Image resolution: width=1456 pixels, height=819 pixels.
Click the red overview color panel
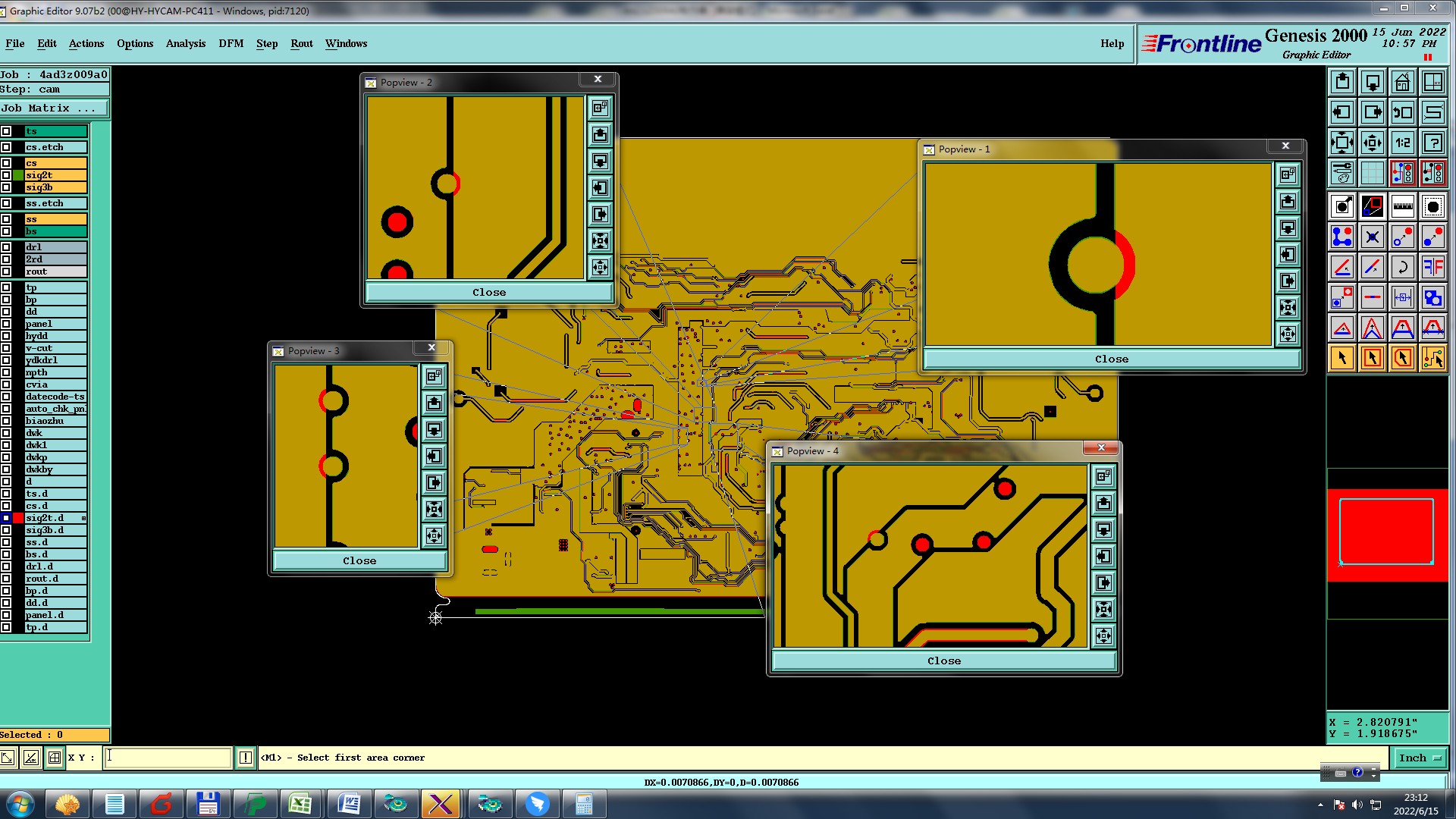tap(1386, 534)
